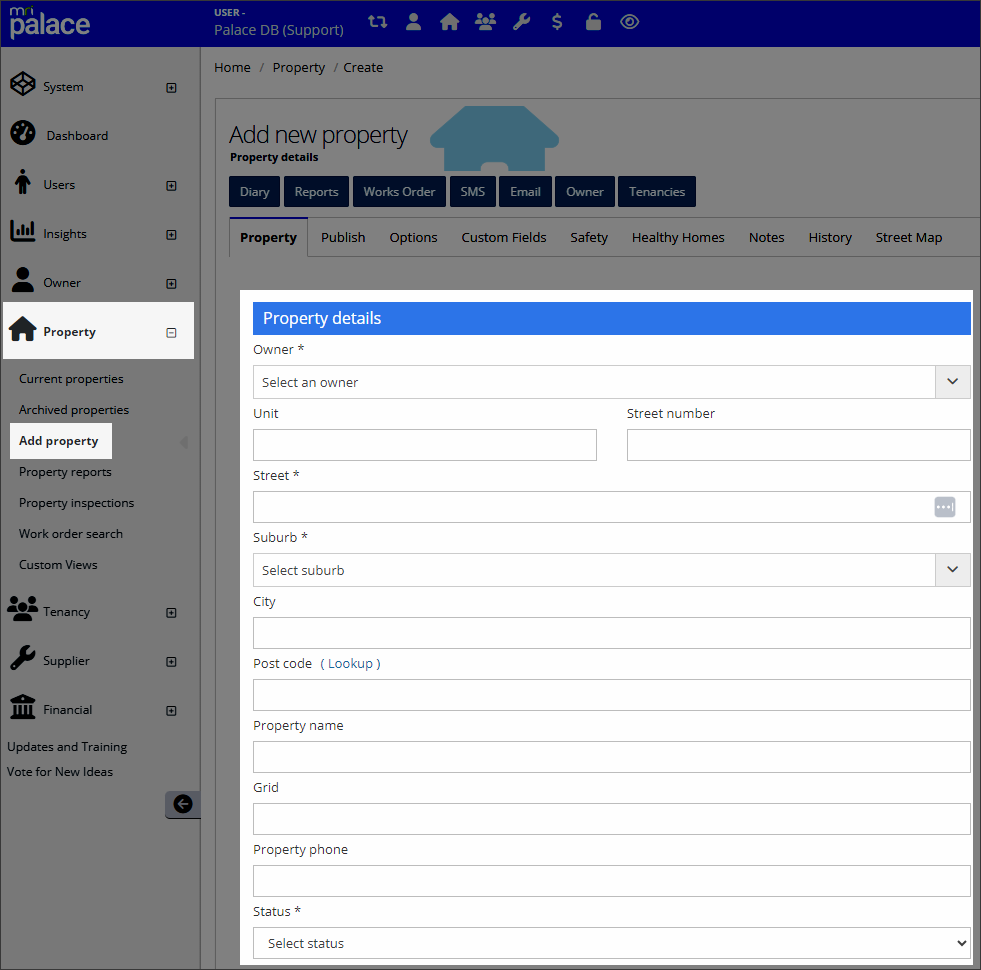Click the Tenancy group icon in sidebar
Viewport: 981px width, 970px height.
23,608
